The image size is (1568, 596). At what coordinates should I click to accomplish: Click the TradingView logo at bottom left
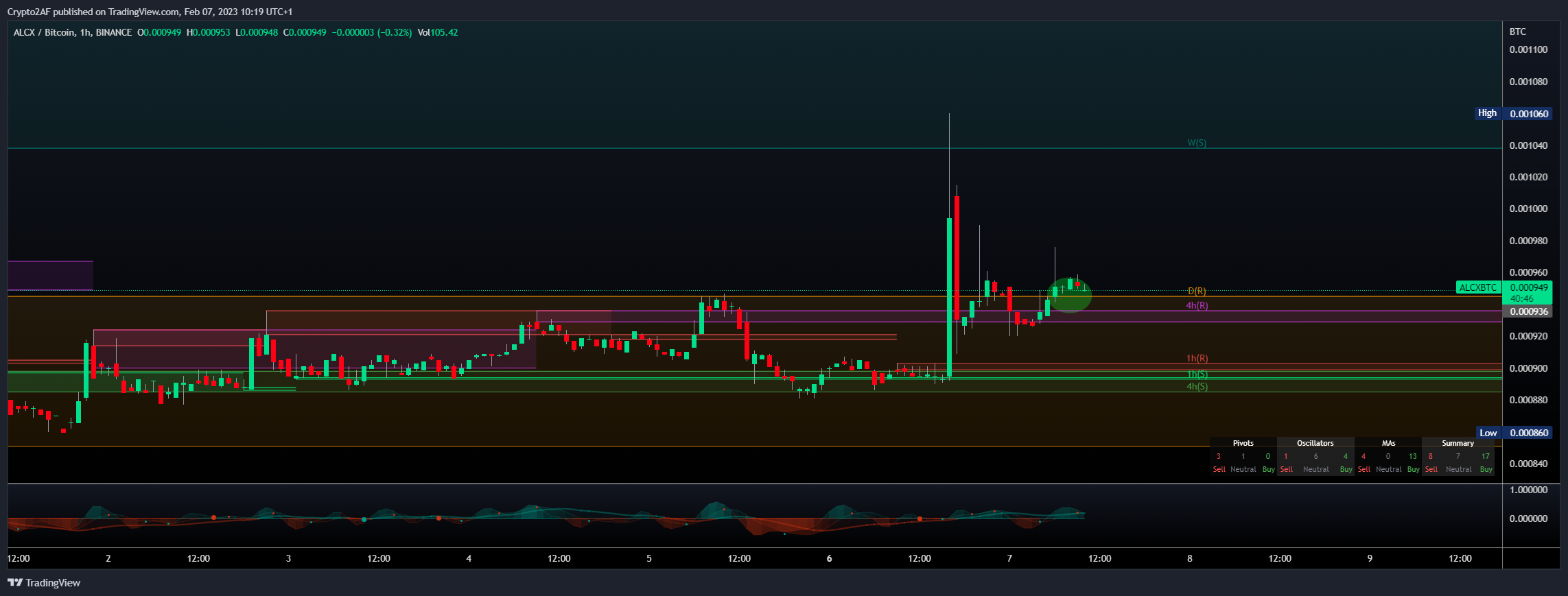point(44,583)
